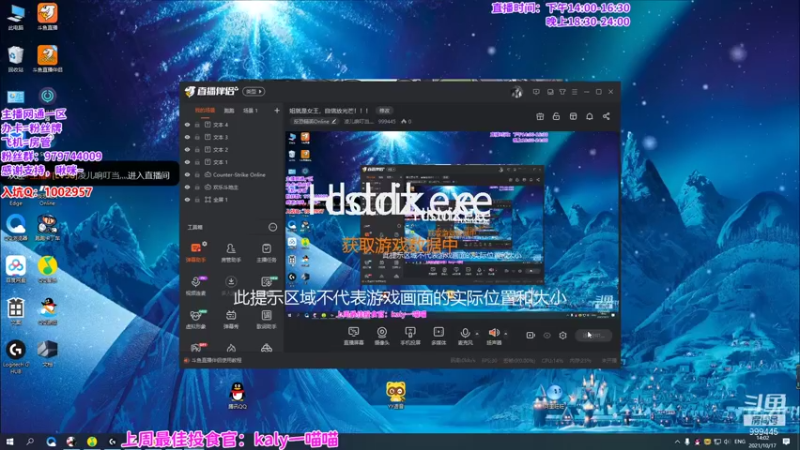The height and width of the screenshot is (450, 800).
Task: Switch to the 场景 1 tab
Action: pos(251,111)
